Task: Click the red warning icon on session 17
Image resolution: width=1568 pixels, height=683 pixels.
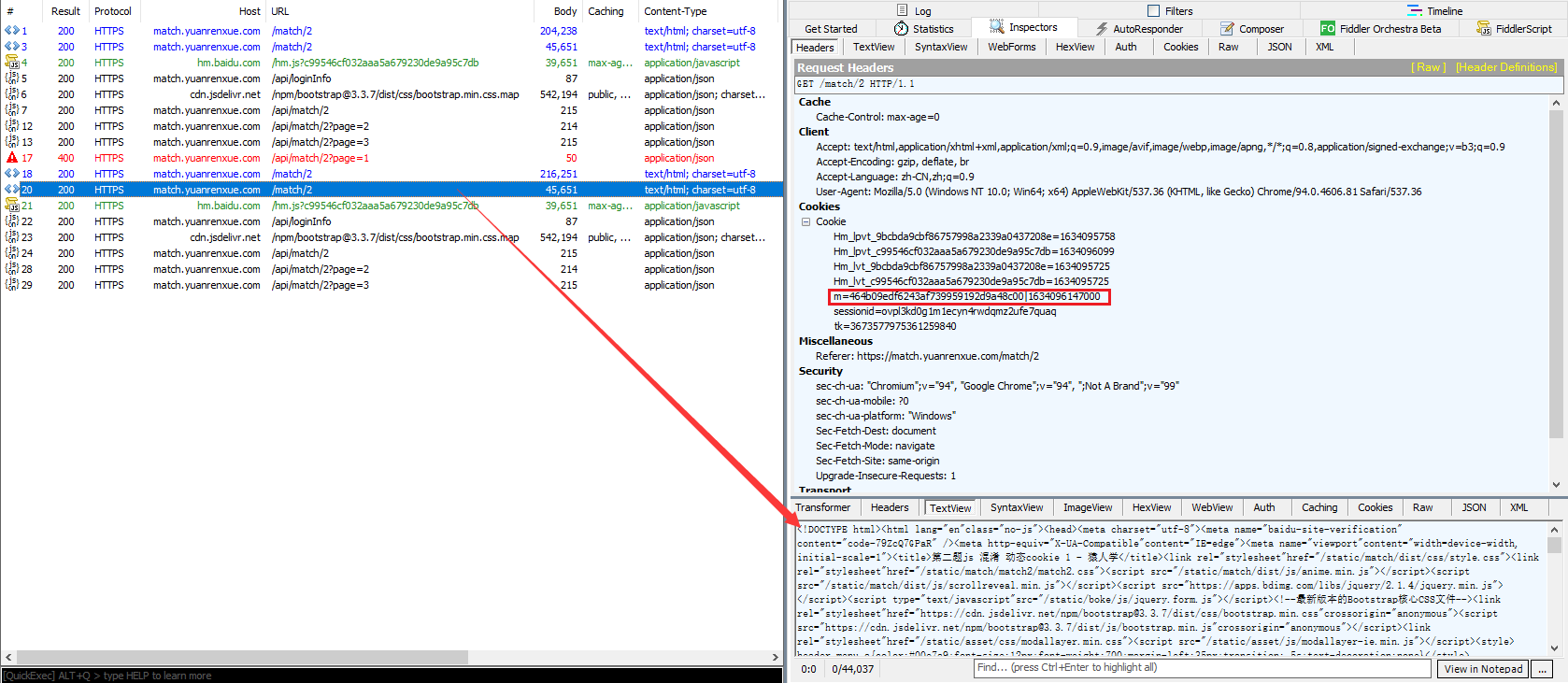Action: point(12,158)
